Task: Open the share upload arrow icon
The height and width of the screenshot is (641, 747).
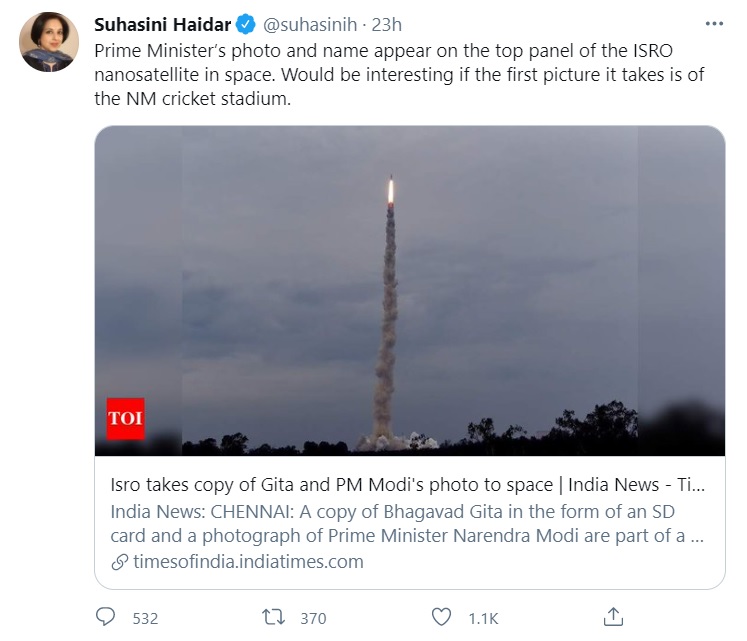Action: coord(615,617)
